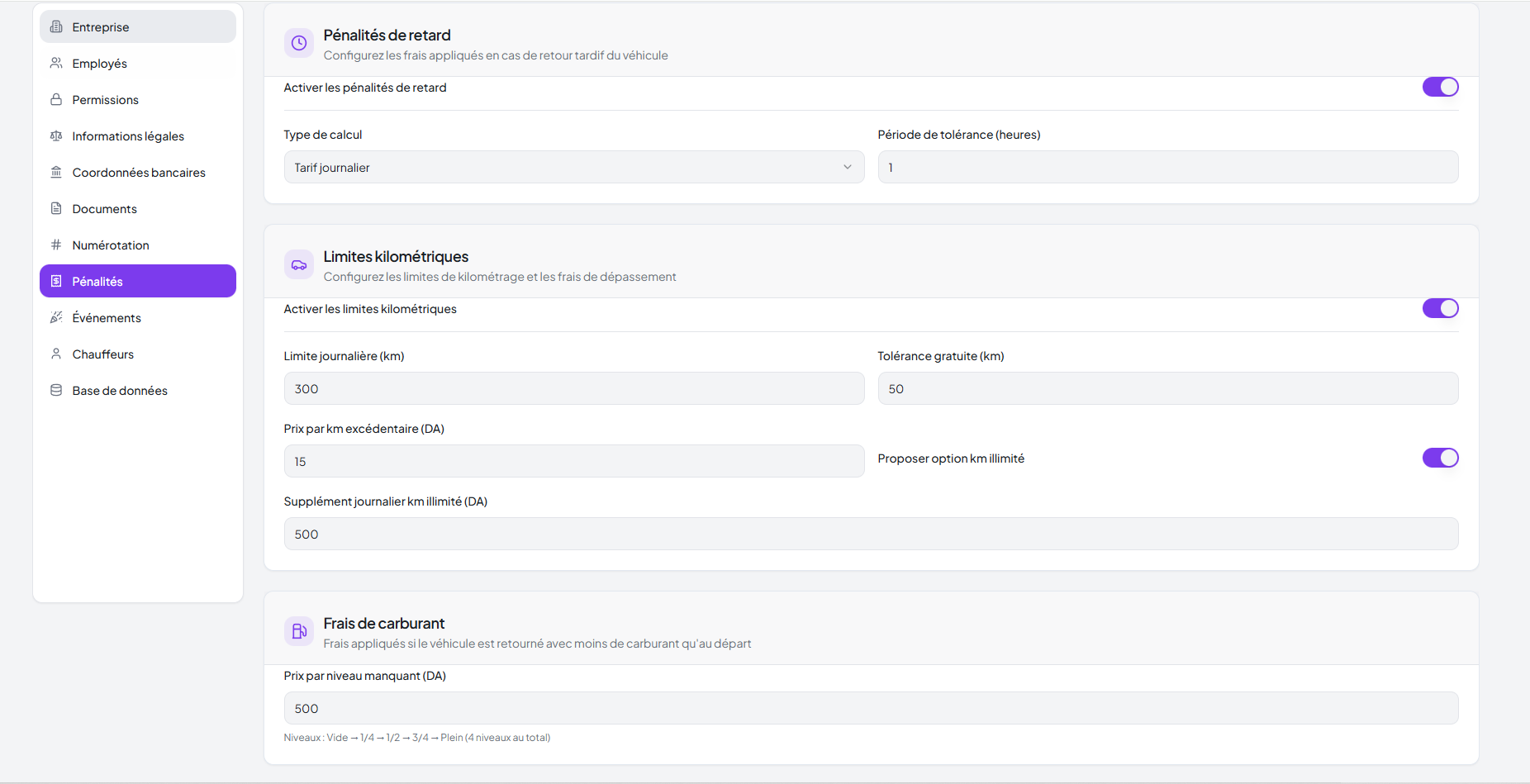1530x784 pixels.
Task: Focus the Limite journalière km input
Action: 573,389
